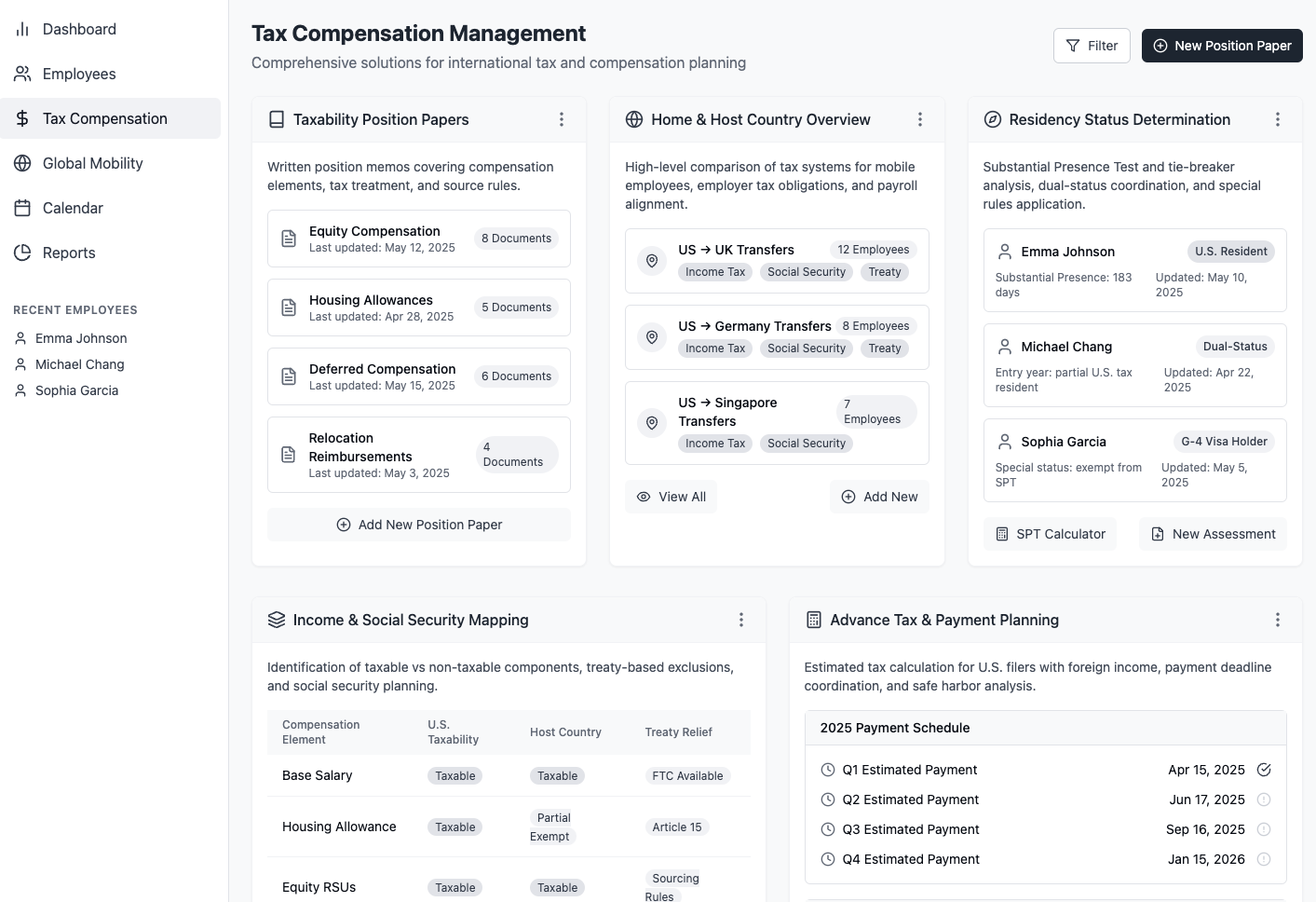Viewport: 1316px width, 902px height.
Task: Select the Housing Allowances position paper card
Action: [419, 307]
